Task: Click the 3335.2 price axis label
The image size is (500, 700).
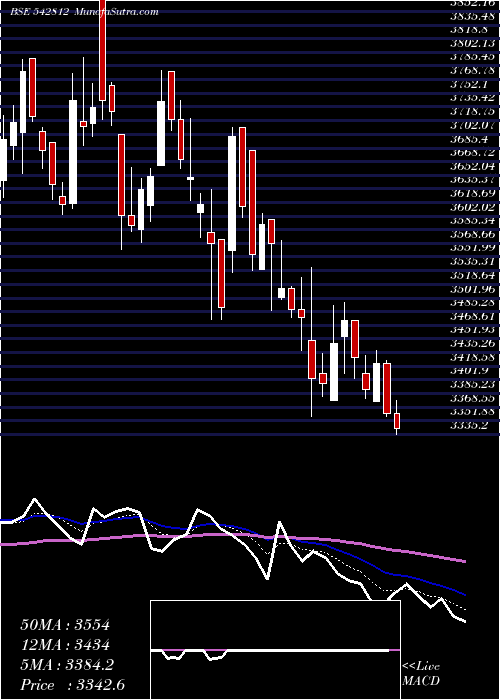Action: point(468,425)
